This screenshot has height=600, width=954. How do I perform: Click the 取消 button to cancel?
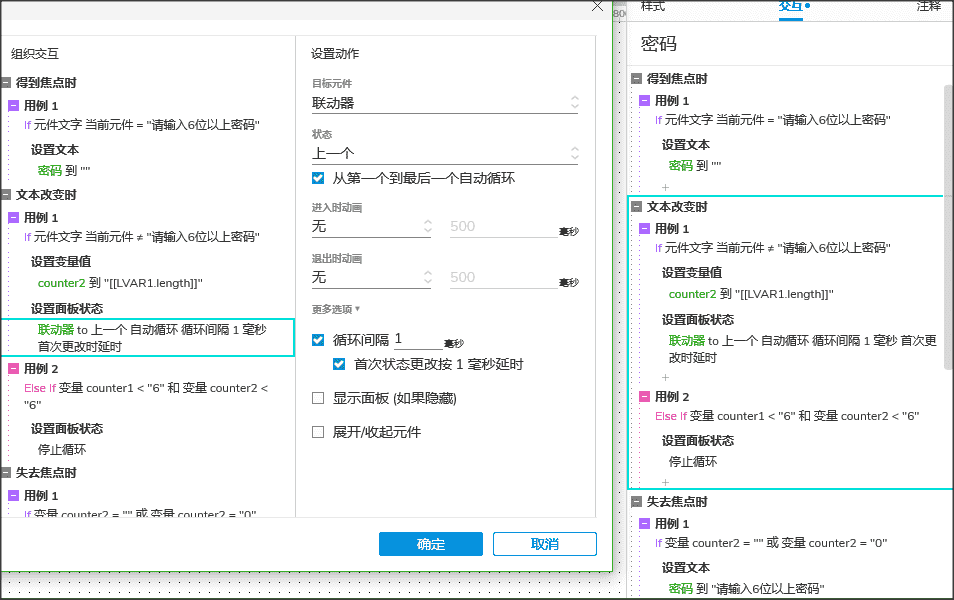coord(545,544)
